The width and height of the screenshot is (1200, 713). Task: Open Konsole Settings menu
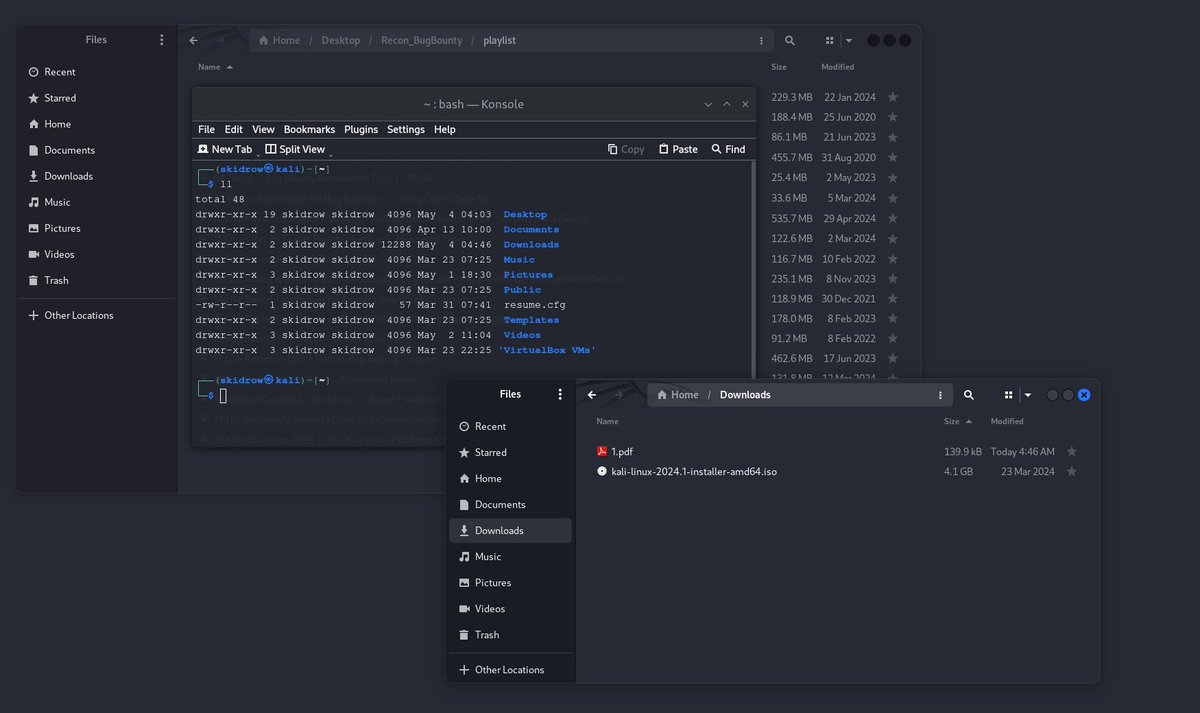[x=406, y=129]
